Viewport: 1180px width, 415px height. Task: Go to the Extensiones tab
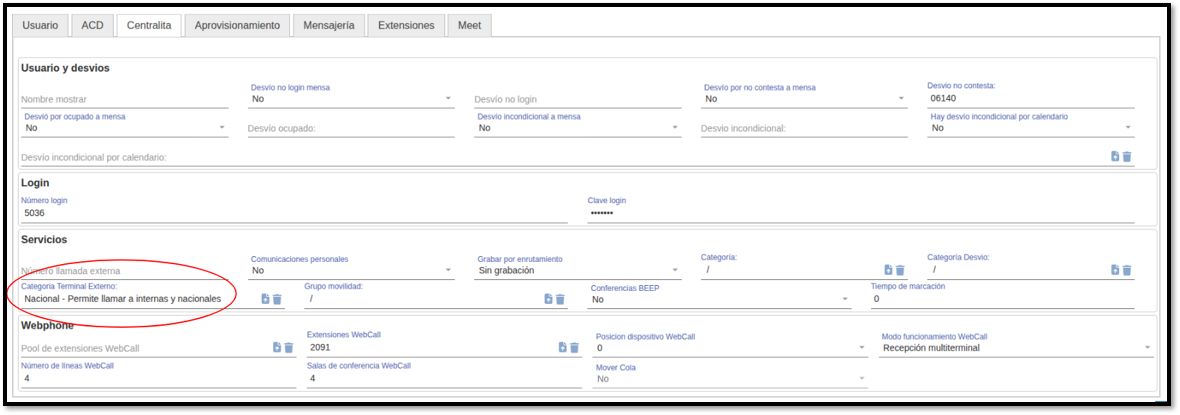[406, 25]
